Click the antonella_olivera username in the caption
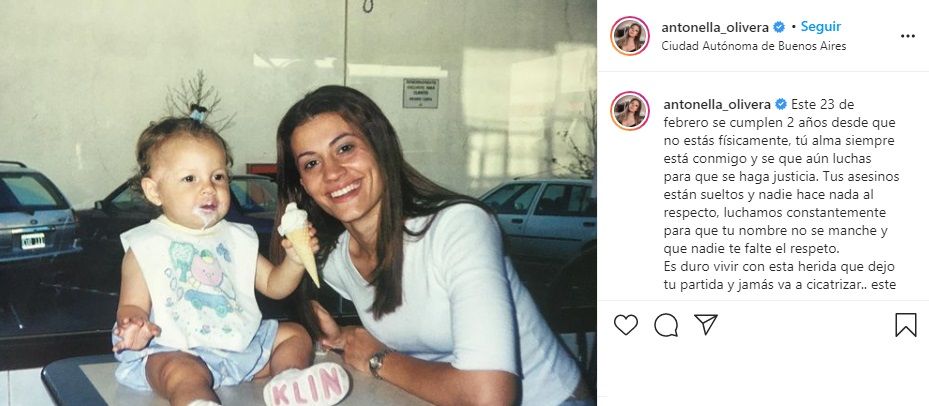 click(x=717, y=105)
